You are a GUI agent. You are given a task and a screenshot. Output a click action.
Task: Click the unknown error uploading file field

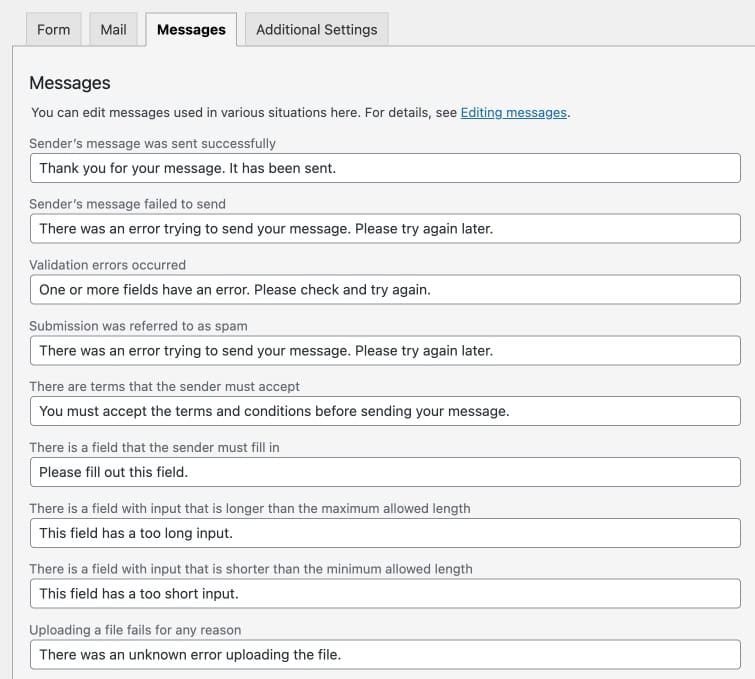385,654
